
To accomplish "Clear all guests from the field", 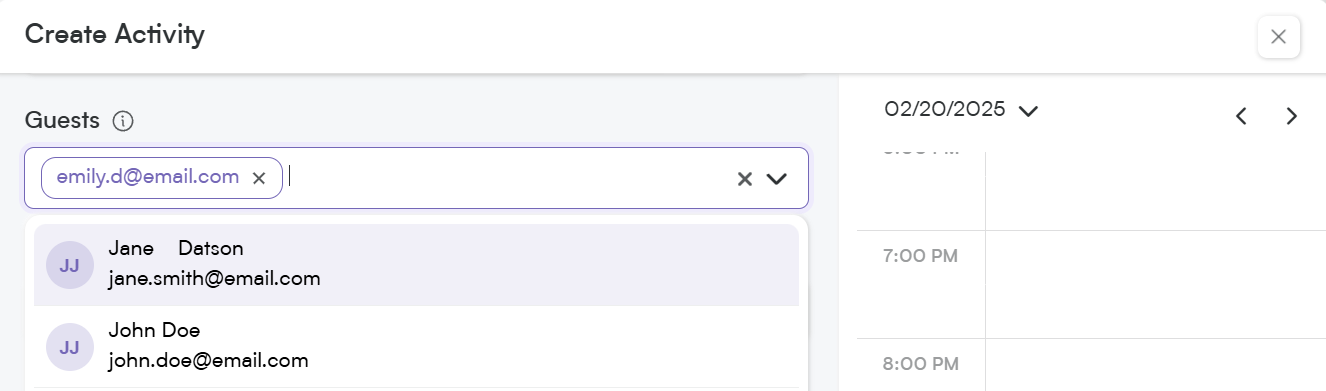I will (x=744, y=179).
